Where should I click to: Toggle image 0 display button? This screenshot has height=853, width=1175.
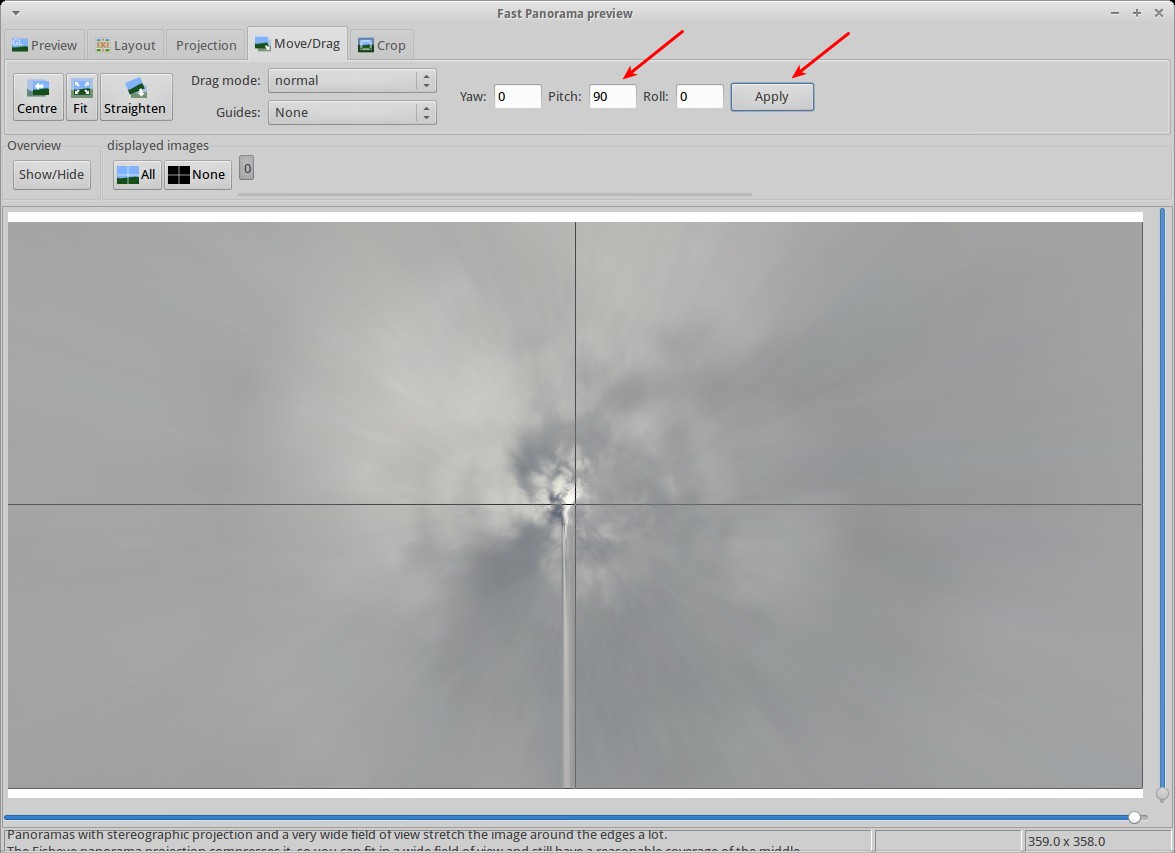[247, 168]
